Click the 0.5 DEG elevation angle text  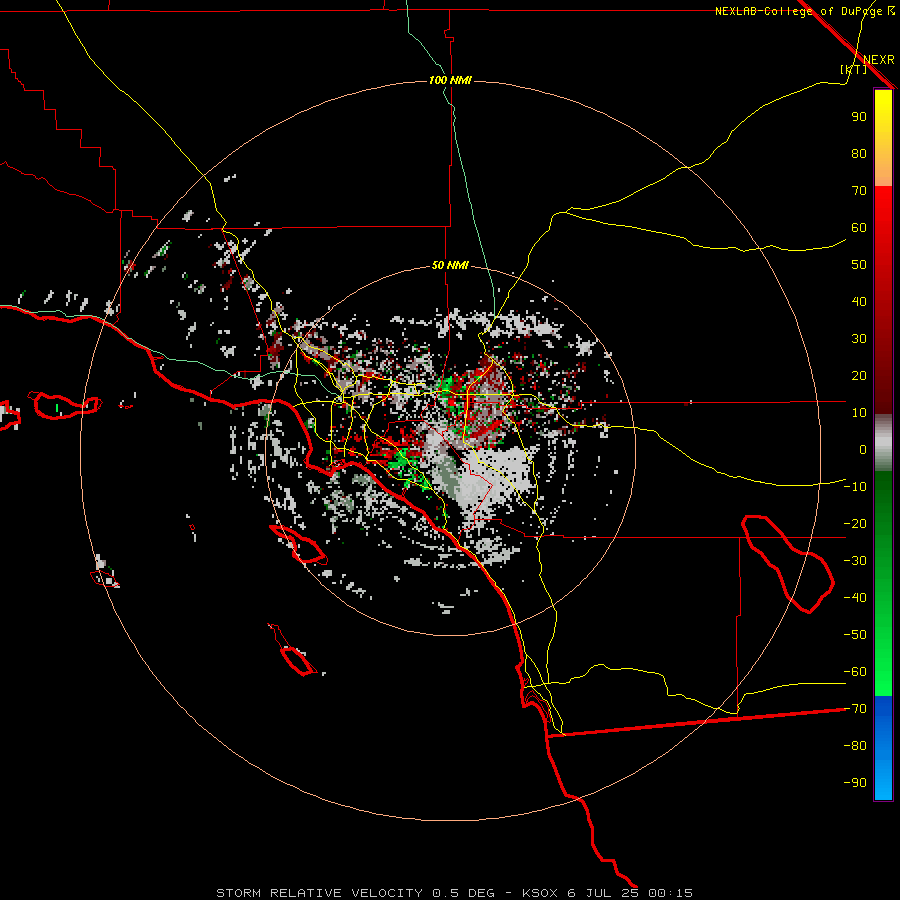463,893
